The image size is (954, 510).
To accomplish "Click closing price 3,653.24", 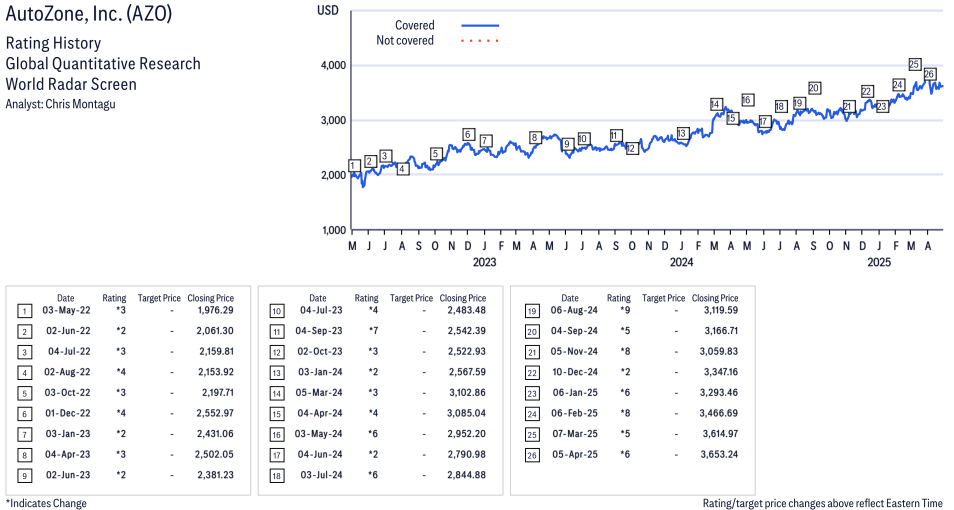I will coord(719,455).
